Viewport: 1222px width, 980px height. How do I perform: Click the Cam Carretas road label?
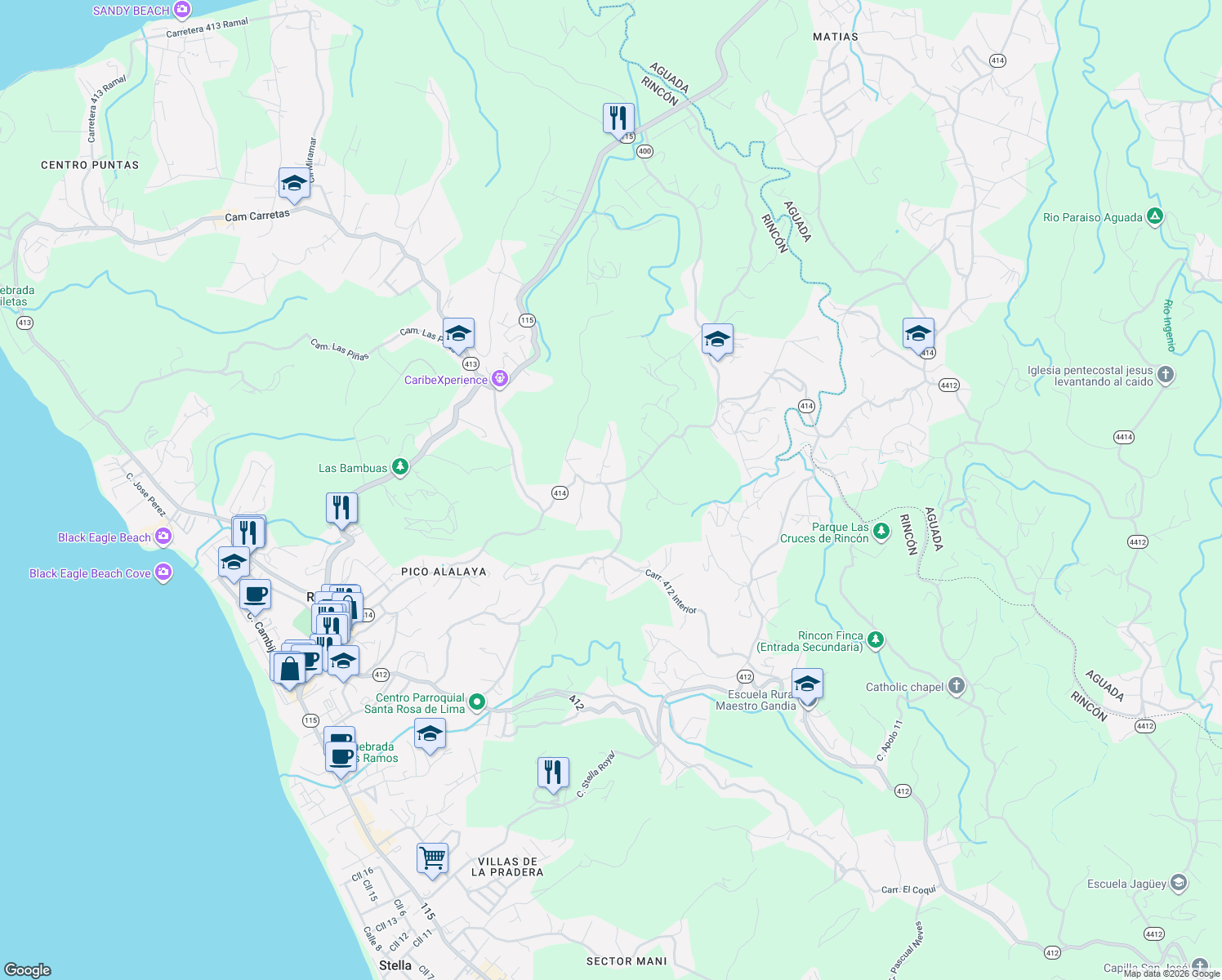257,216
